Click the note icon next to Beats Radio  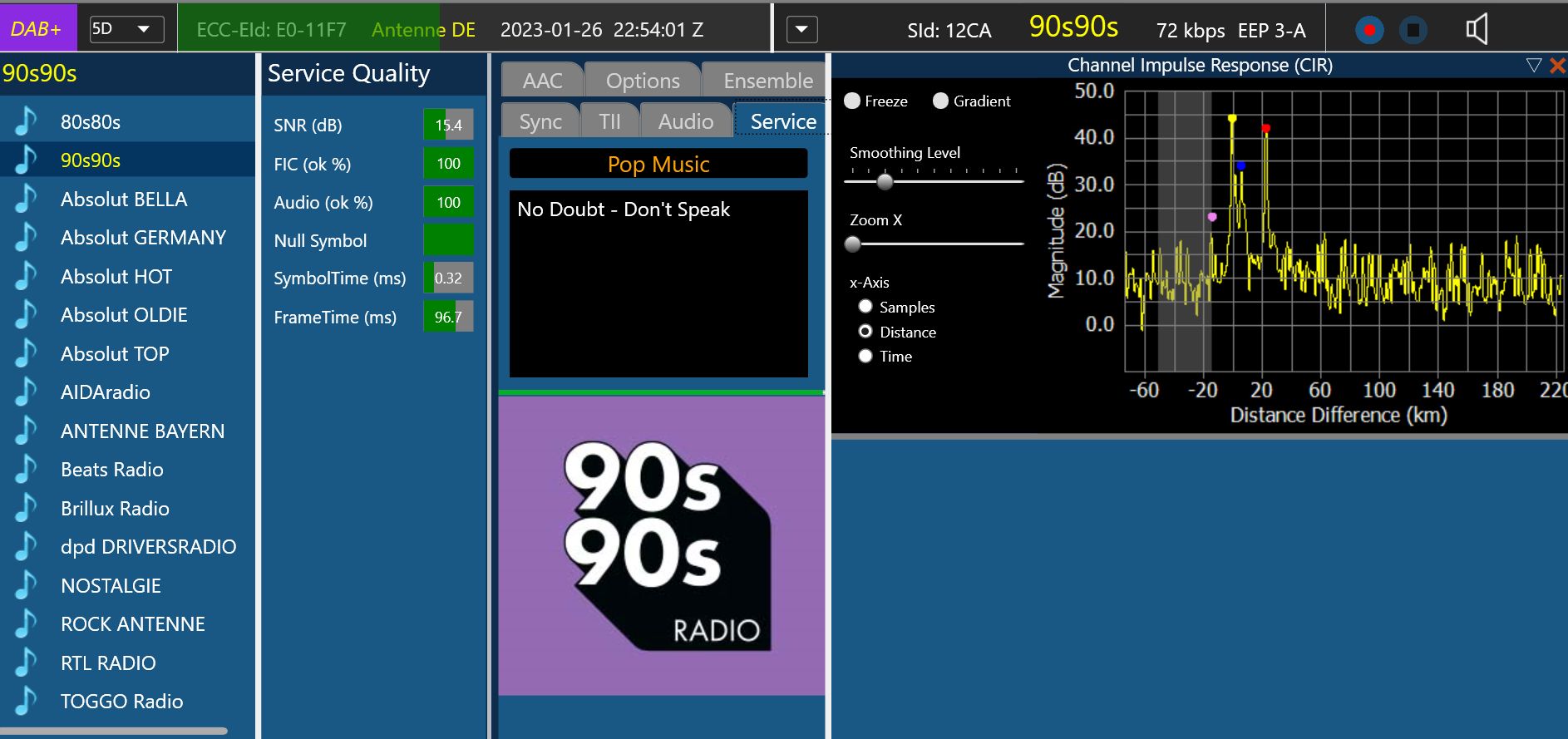[x=27, y=469]
